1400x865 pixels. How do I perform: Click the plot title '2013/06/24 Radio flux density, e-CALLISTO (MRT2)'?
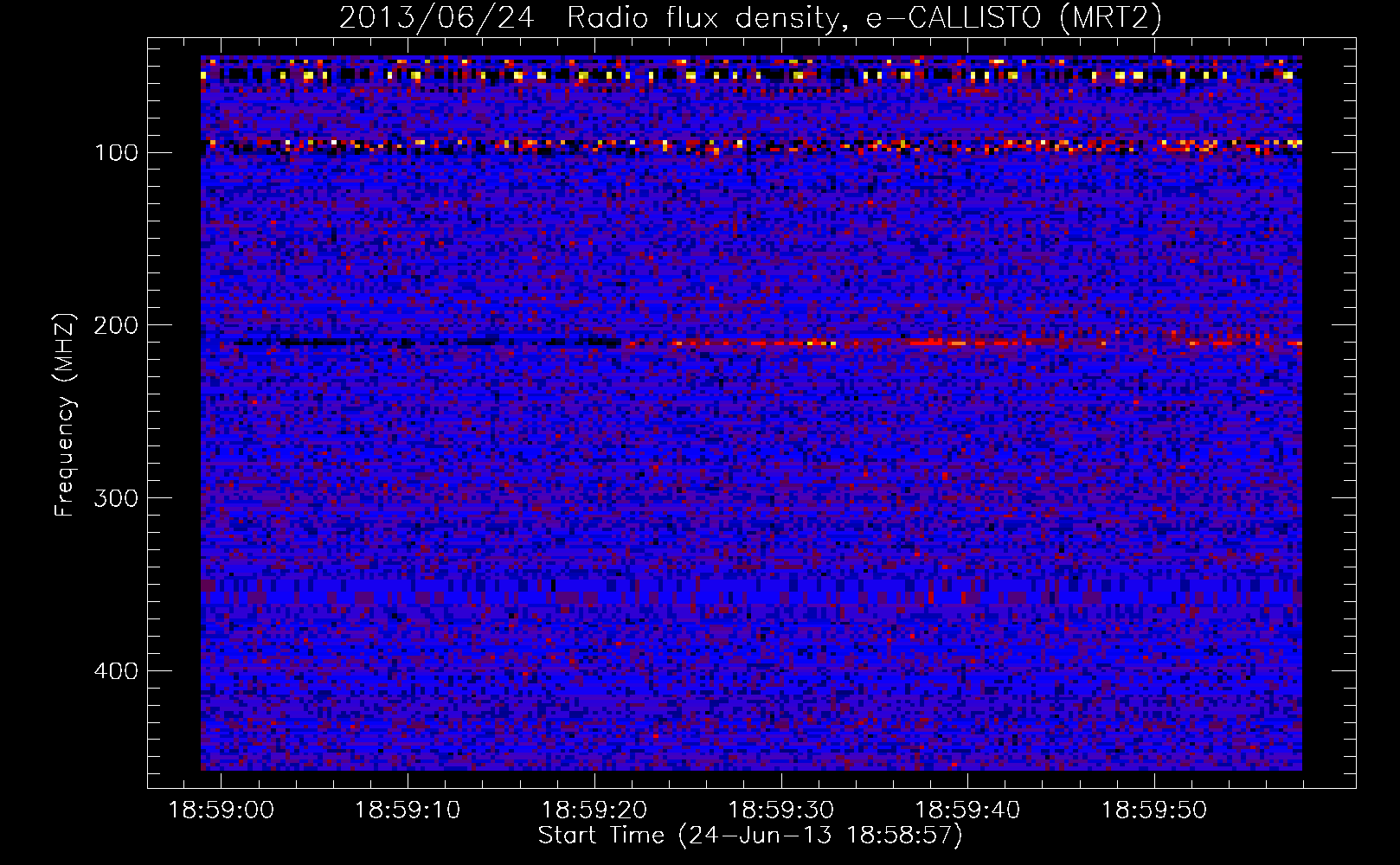coord(749,17)
